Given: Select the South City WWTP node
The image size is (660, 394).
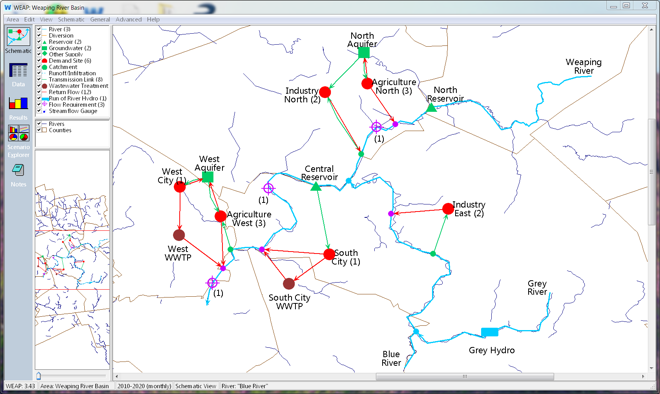Looking at the screenshot, I should tap(289, 284).
